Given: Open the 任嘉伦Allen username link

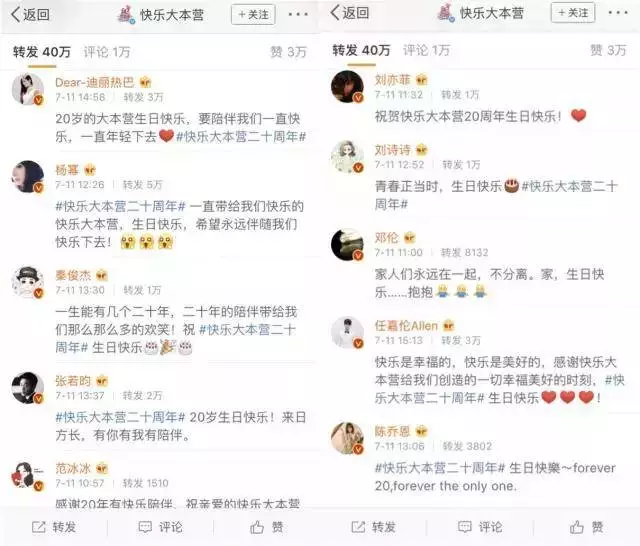Looking at the screenshot, I should 406,326.
